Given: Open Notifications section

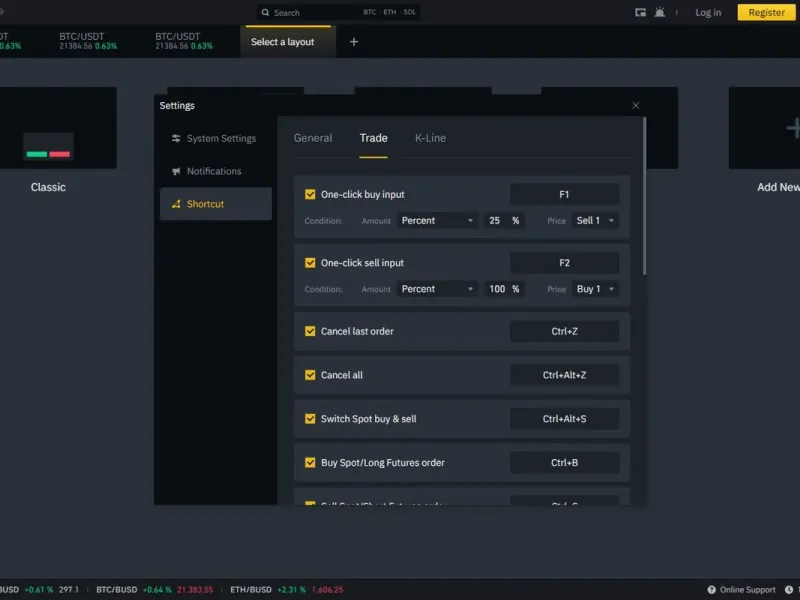Looking at the screenshot, I should pyautogui.click(x=216, y=171).
